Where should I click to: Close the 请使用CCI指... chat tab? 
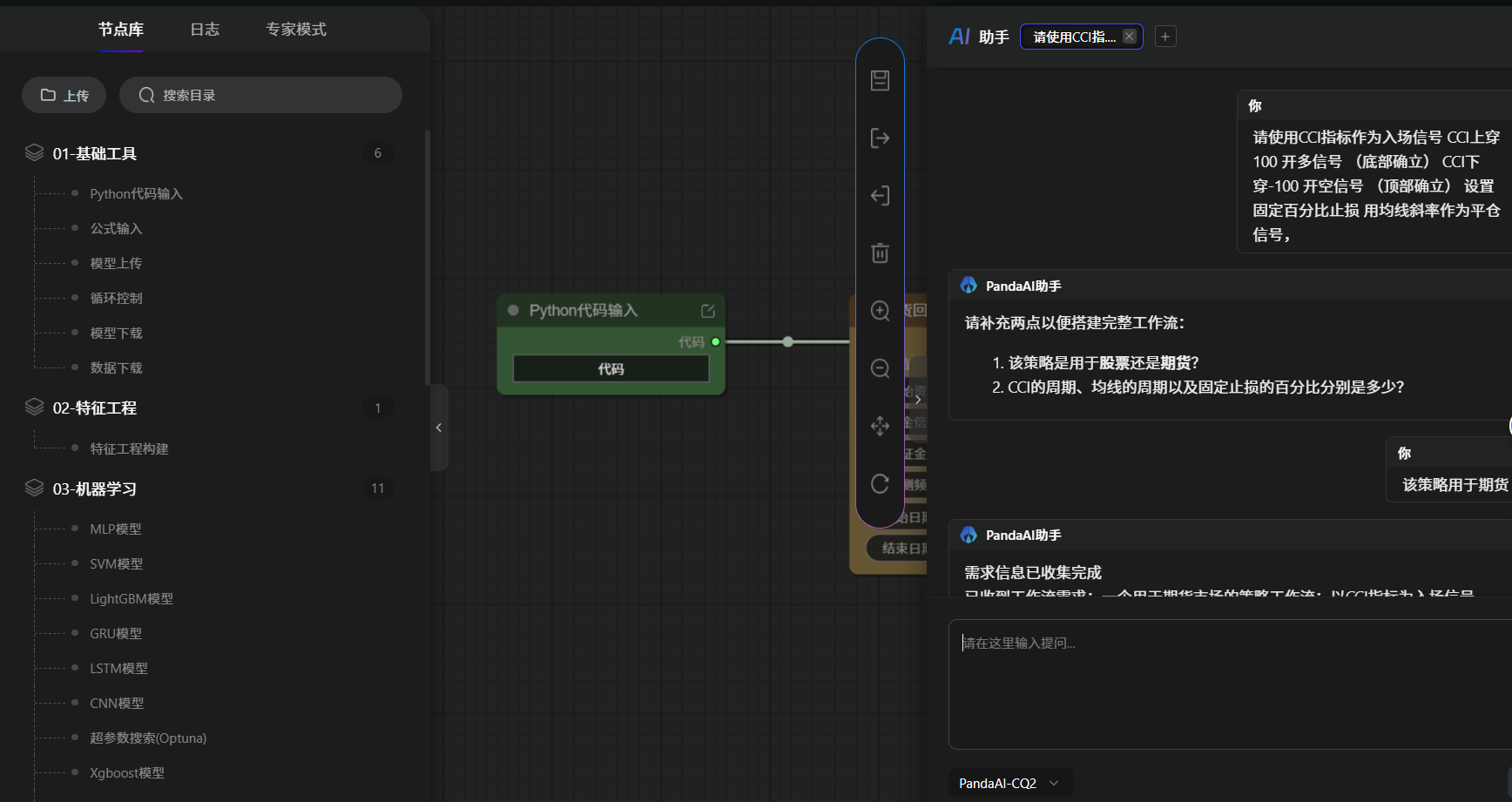[x=1129, y=36]
